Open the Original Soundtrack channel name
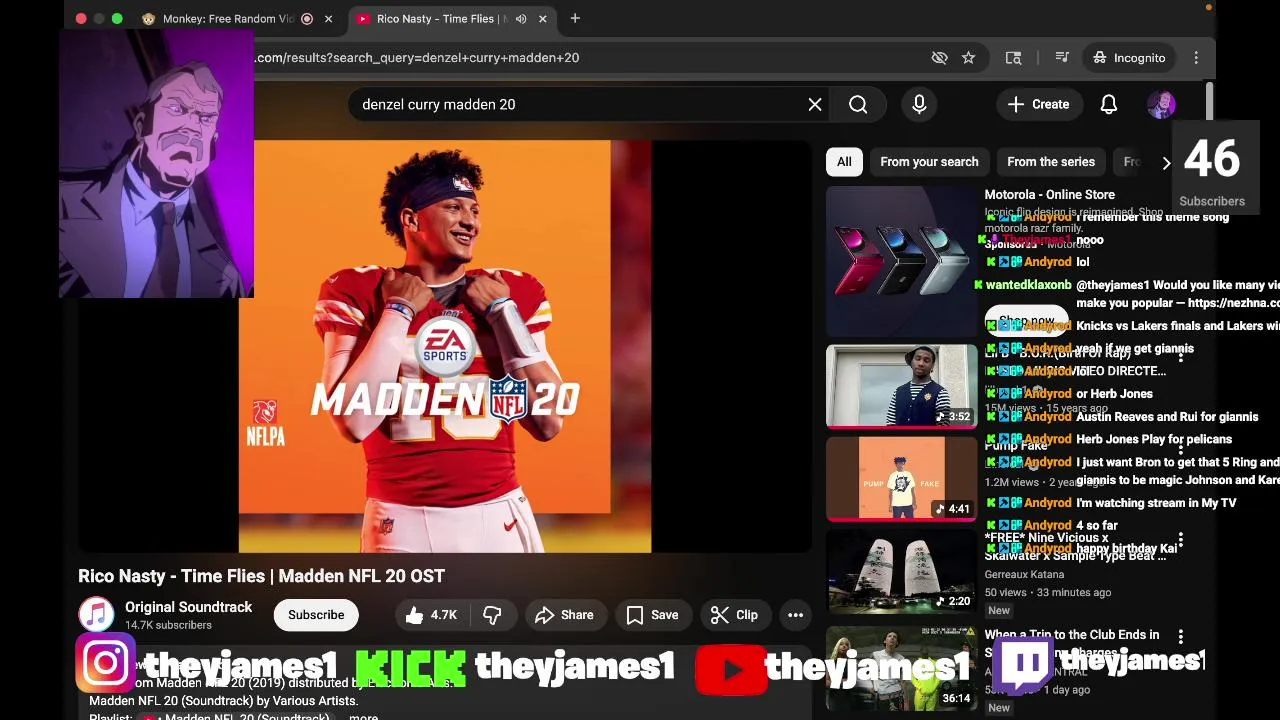The width and height of the screenshot is (1280, 720). click(188, 607)
